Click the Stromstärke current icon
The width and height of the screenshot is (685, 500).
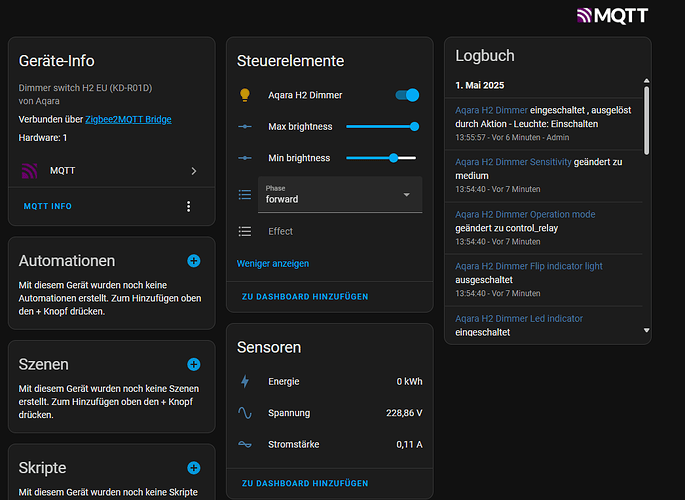pos(245,445)
